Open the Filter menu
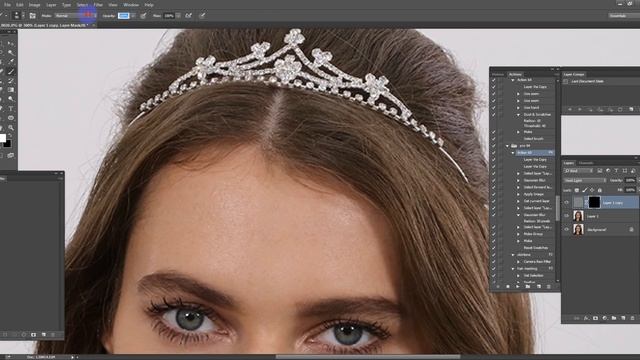The height and width of the screenshot is (360, 640). coord(98,5)
